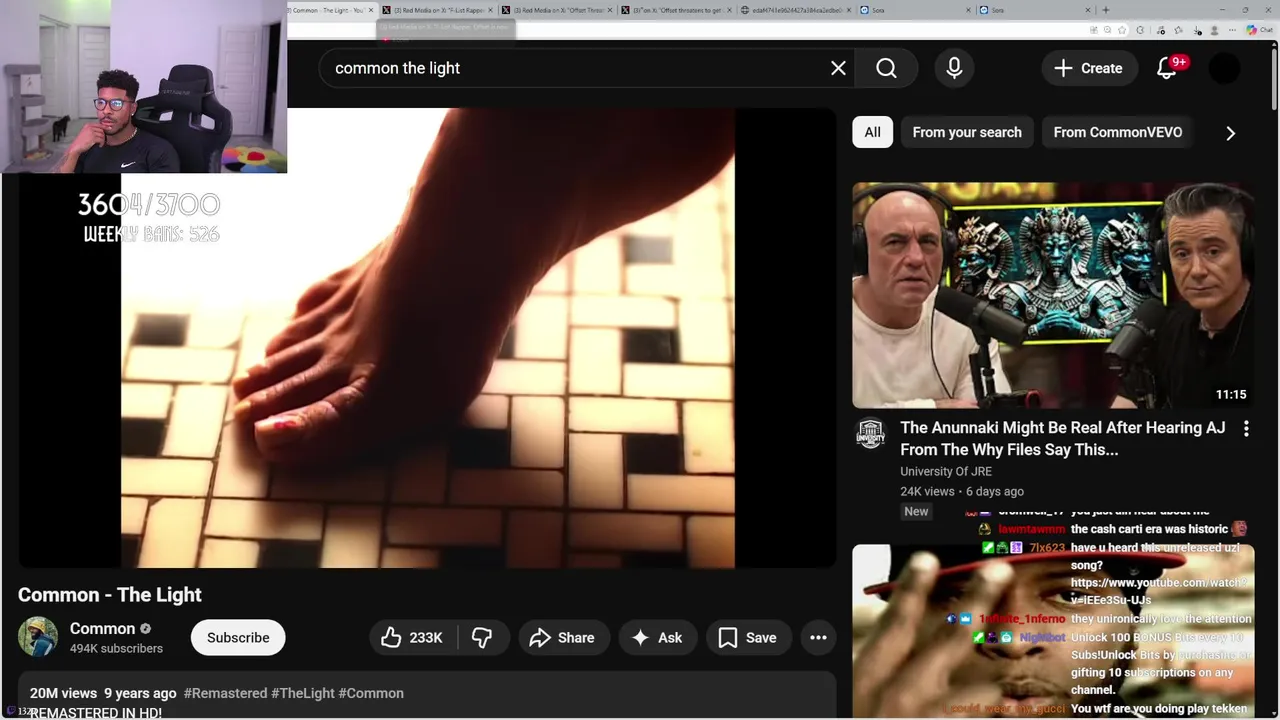This screenshot has width=1280, height=720.
Task: Click the 20M views 9 years ago text
Action: pyautogui.click(x=103, y=693)
